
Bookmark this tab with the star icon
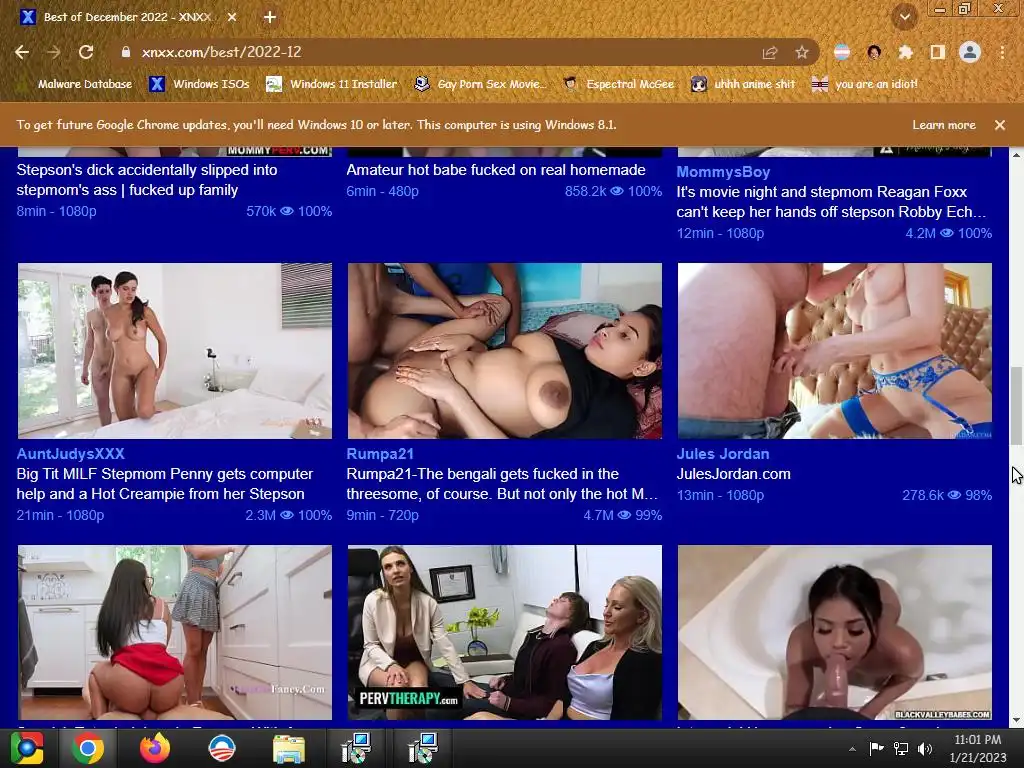click(802, 52)
